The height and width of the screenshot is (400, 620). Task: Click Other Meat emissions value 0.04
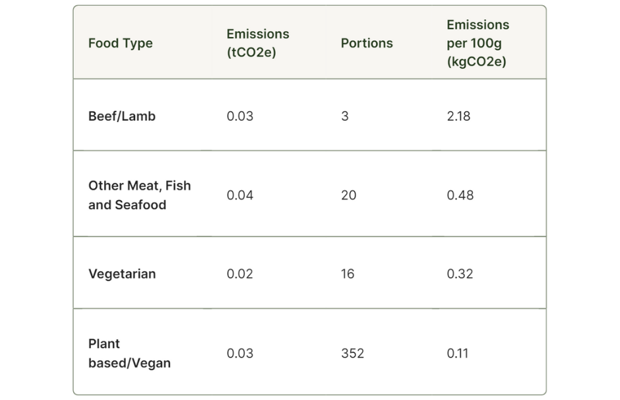[240, 195]
